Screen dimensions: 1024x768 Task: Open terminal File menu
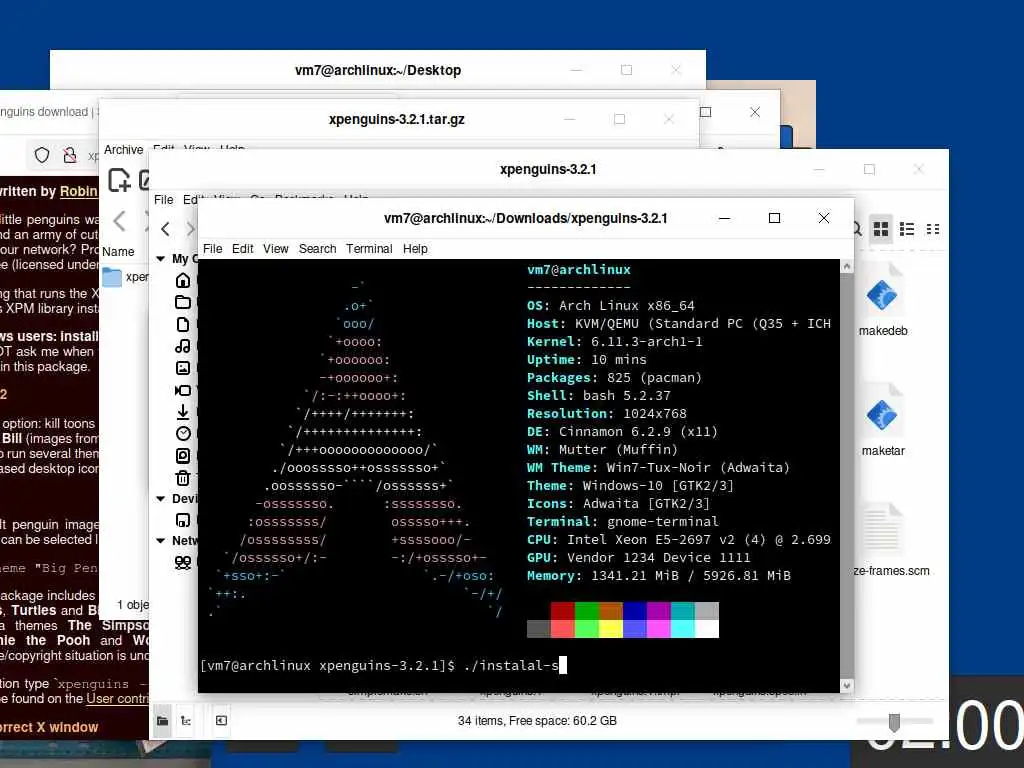tap(212, 249)
